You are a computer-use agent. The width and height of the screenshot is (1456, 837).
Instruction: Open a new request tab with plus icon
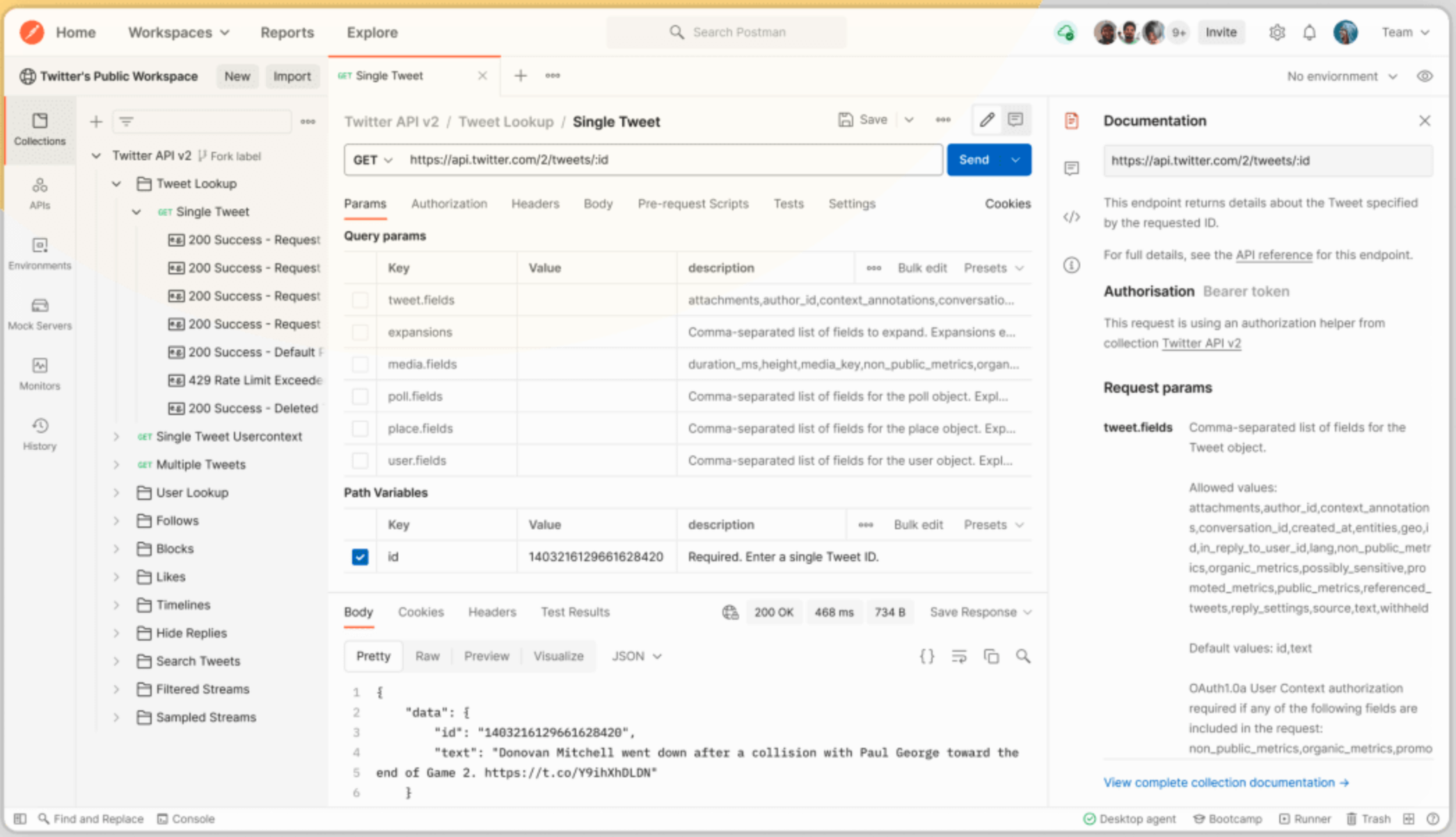click(520, 75)
